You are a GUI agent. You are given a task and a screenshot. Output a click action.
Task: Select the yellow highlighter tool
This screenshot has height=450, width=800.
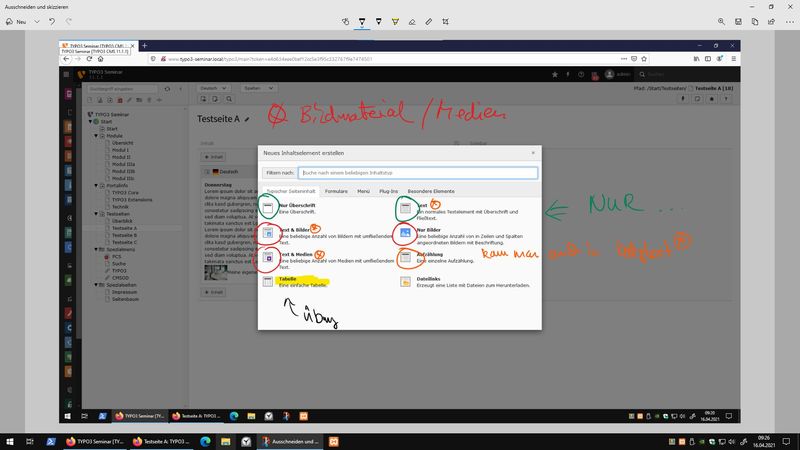tap(395, 21)
